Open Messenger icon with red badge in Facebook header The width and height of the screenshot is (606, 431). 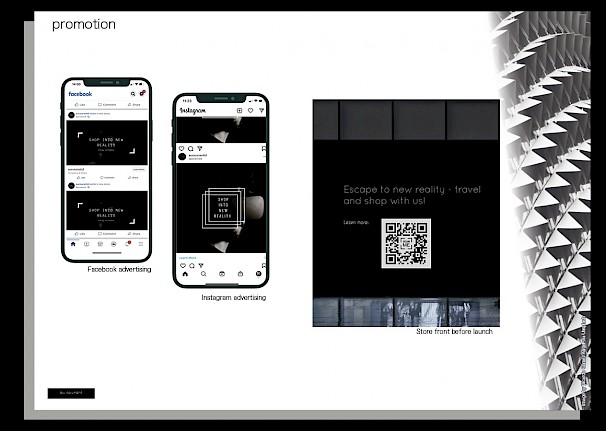click(x=142, y=94)
